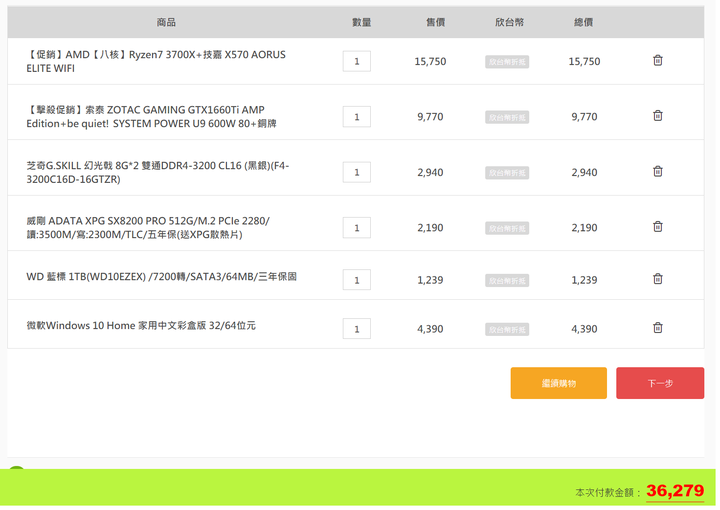720x510 pixels.
Task: Remove the Windows 10 Home item
Action: pos(658,328)
